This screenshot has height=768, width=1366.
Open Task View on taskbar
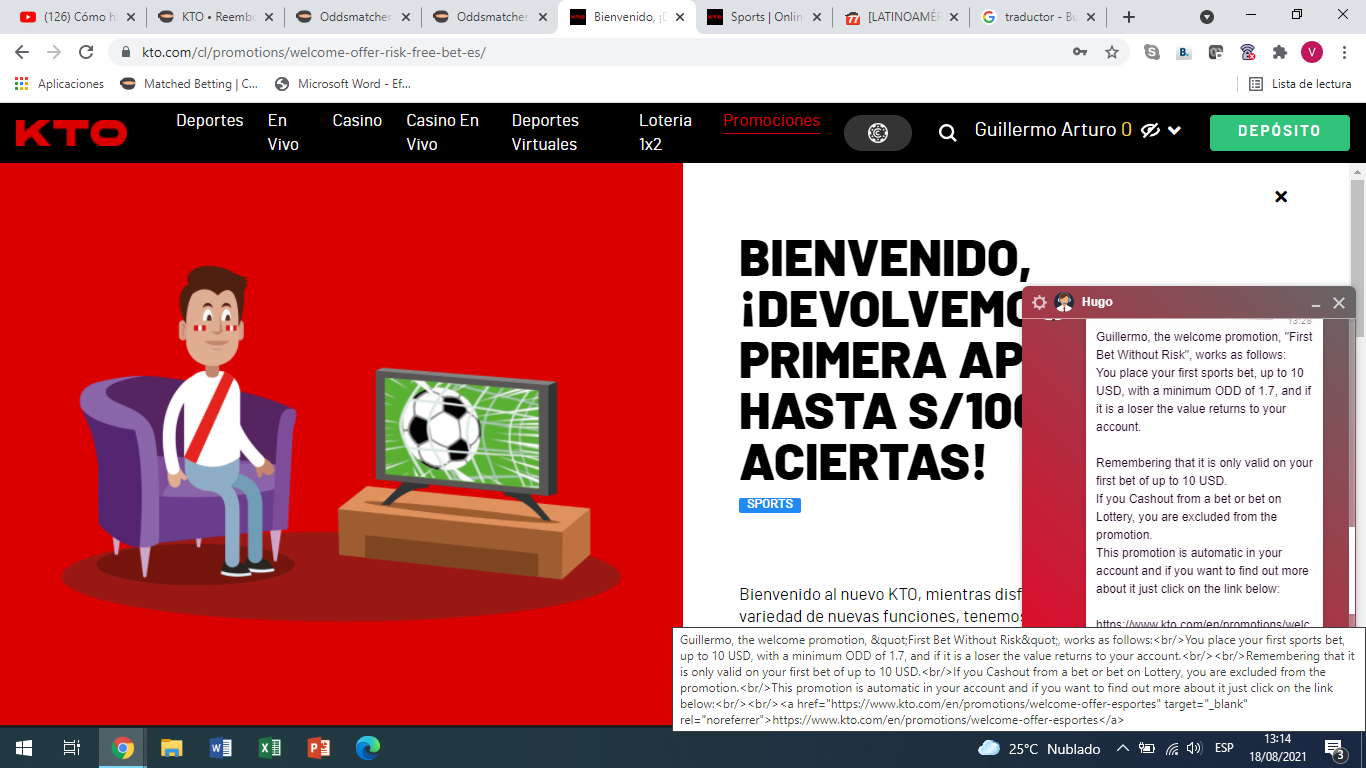click(72, 748)
